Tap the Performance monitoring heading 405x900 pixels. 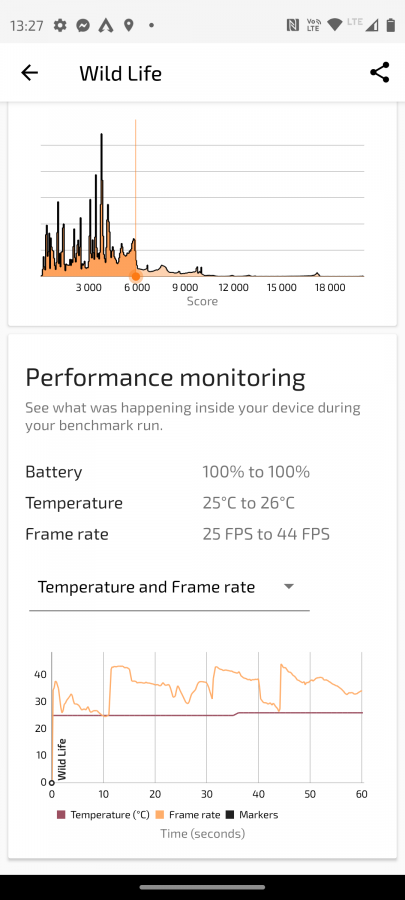[165, 378]
